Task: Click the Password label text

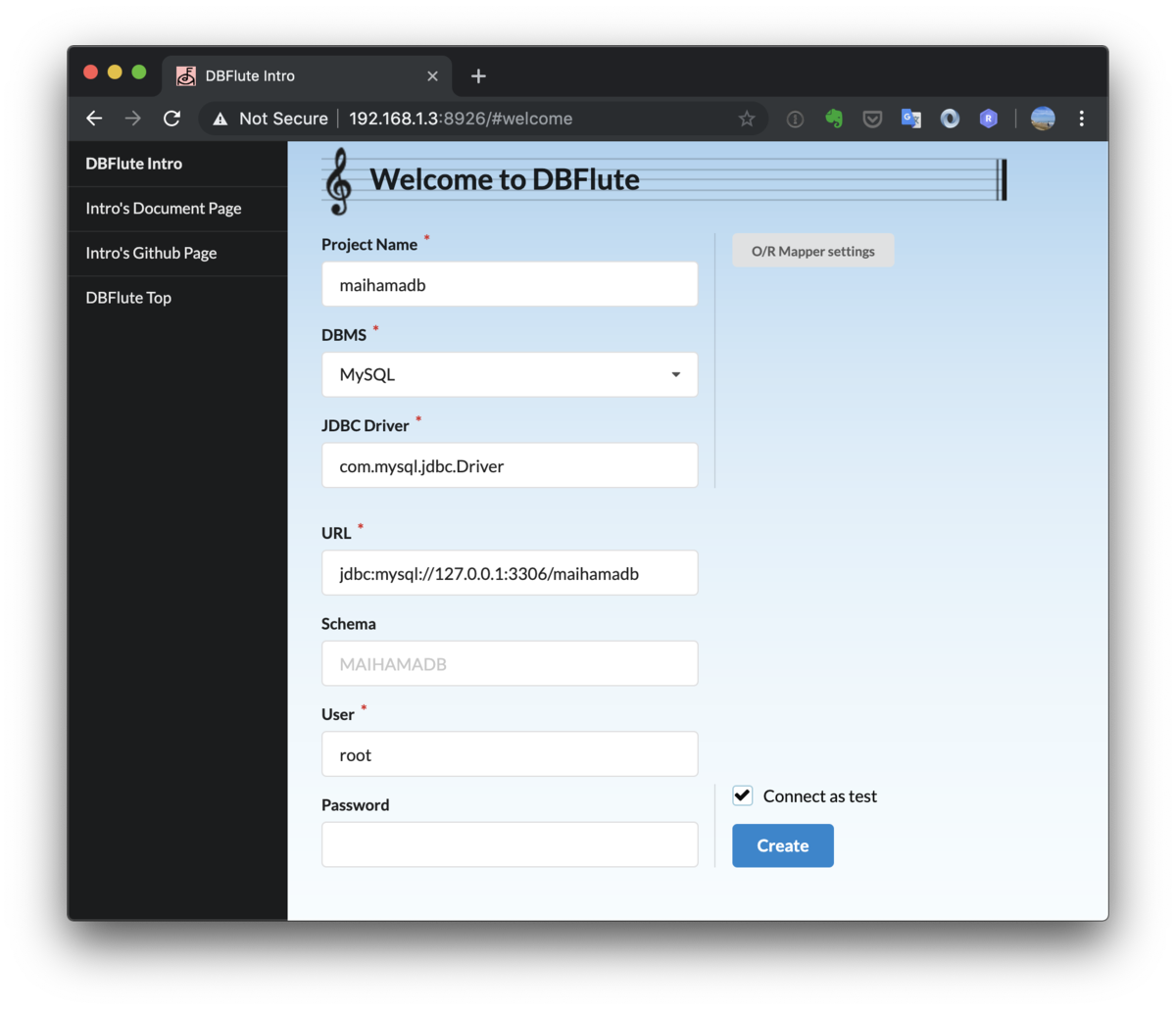Action: (x=356, y=805)
